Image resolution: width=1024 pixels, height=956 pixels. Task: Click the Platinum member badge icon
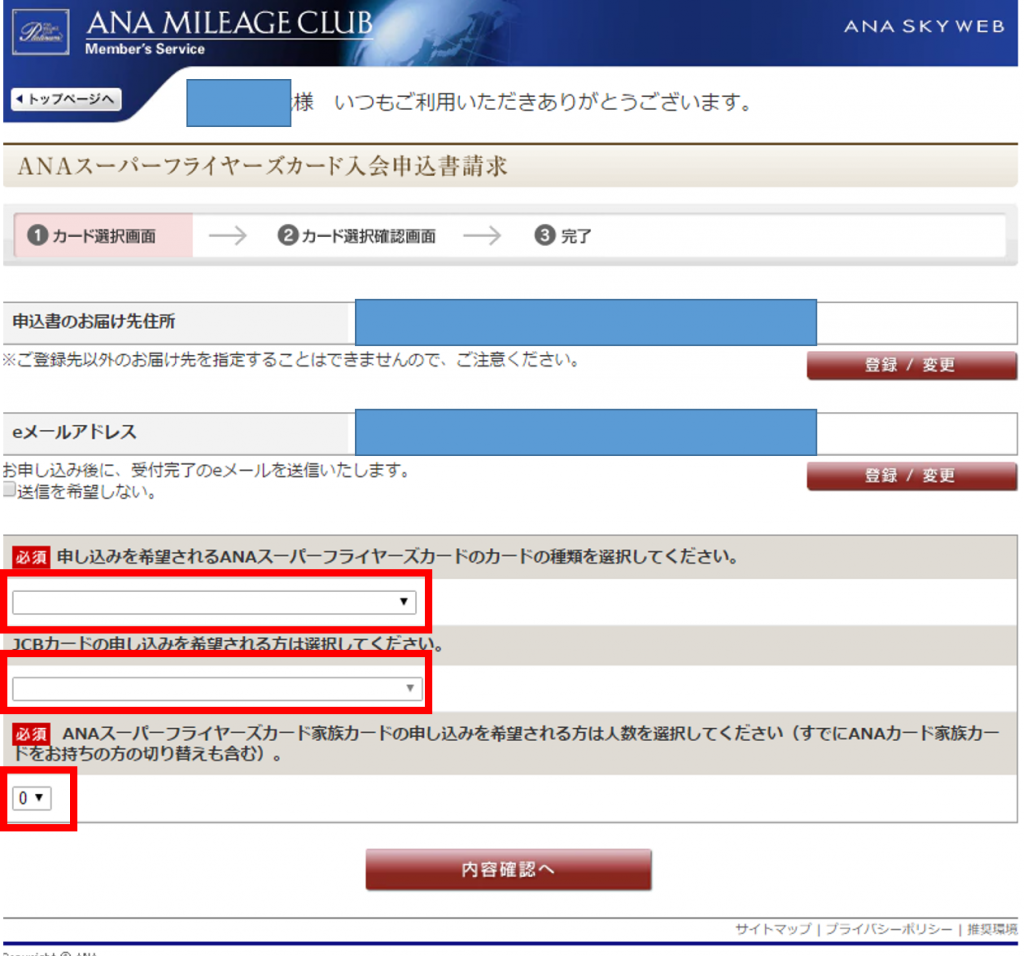click(40, 32)
